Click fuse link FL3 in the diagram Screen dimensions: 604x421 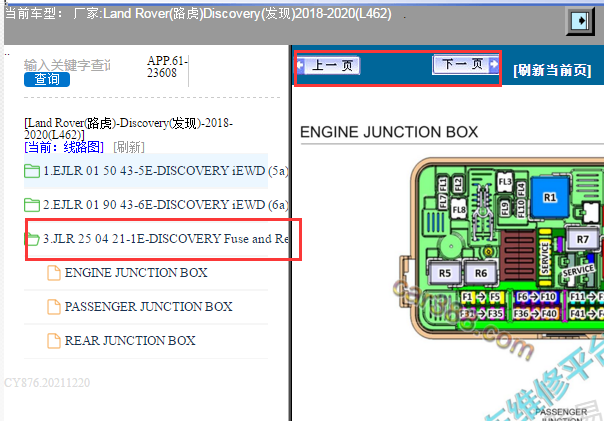click(505, 181)
